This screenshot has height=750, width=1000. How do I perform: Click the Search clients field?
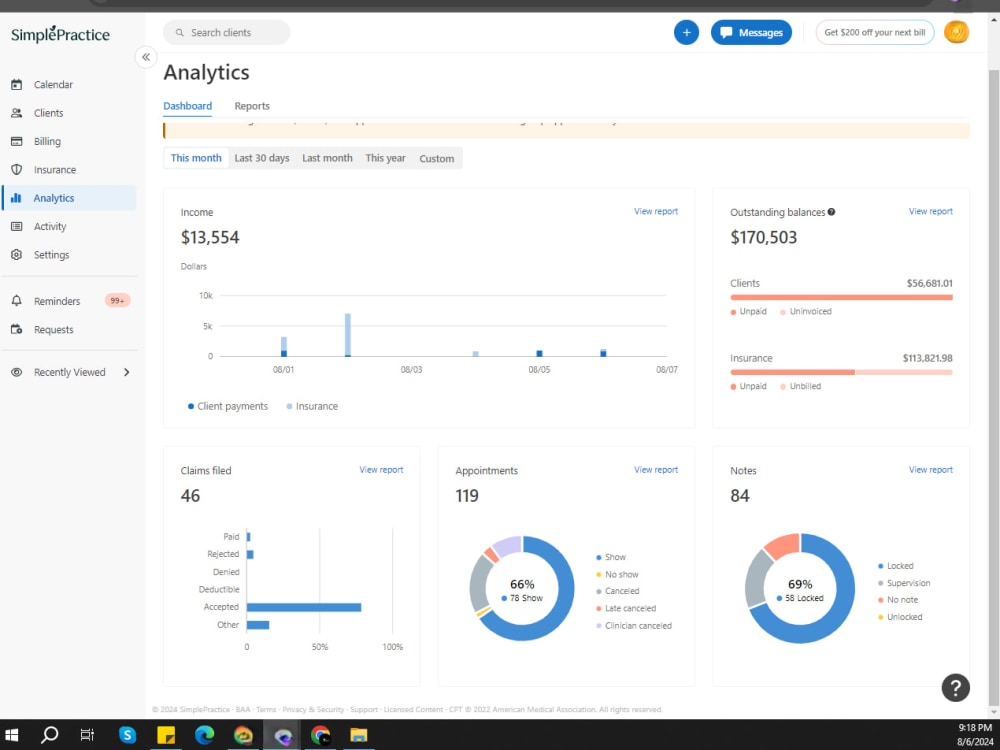pyautogui.click(x=226, y=33)
